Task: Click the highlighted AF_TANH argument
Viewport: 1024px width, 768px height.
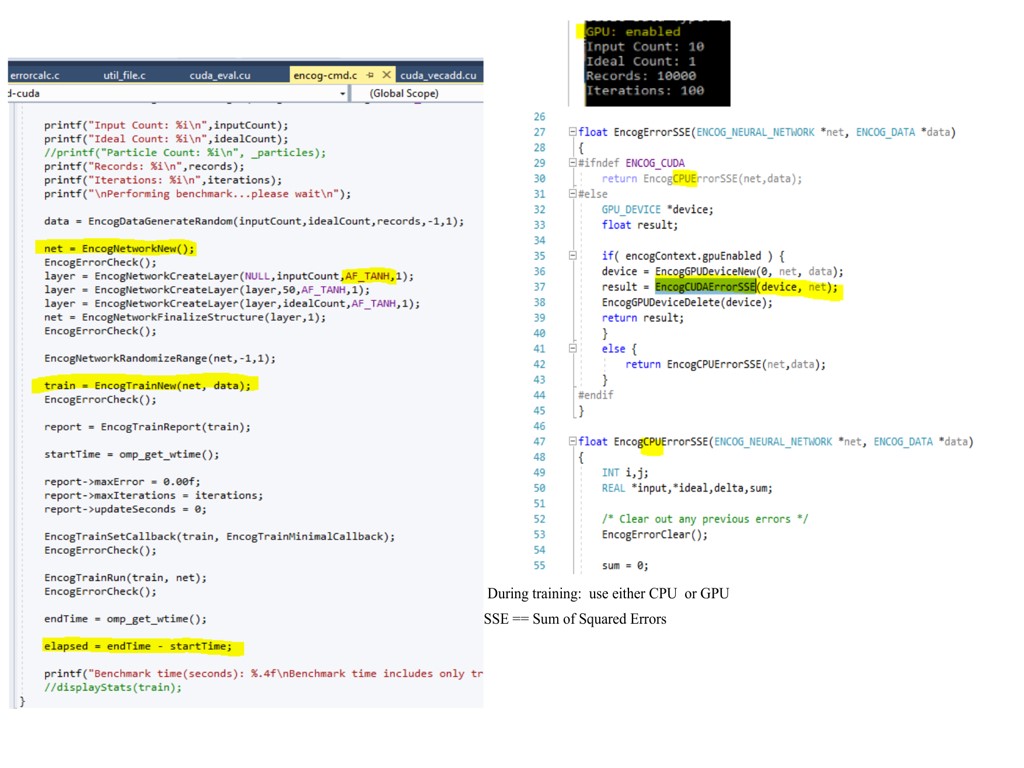Action: pos(367,276)
